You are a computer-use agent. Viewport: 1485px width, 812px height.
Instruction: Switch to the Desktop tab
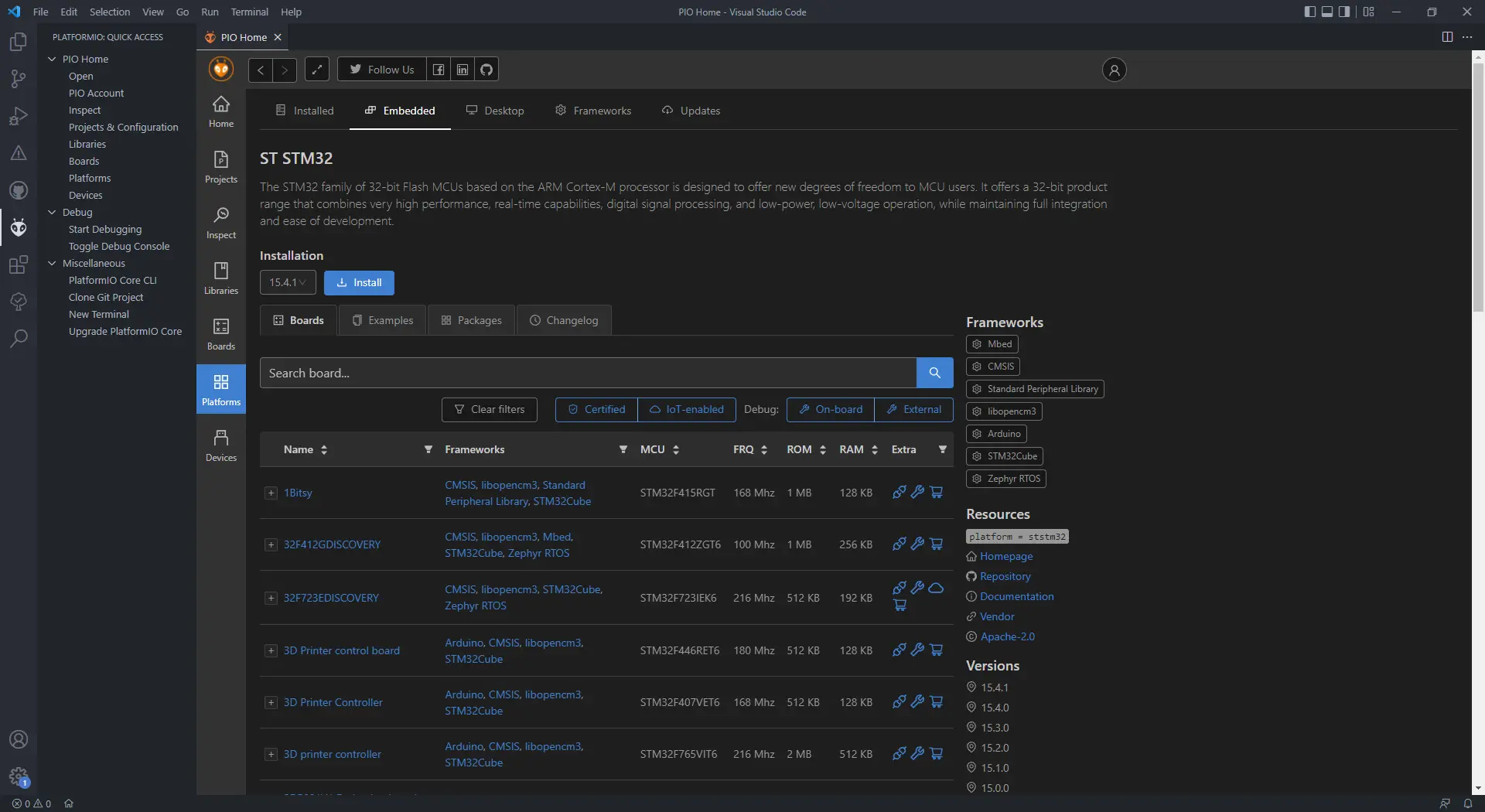(x=495, y=111)
